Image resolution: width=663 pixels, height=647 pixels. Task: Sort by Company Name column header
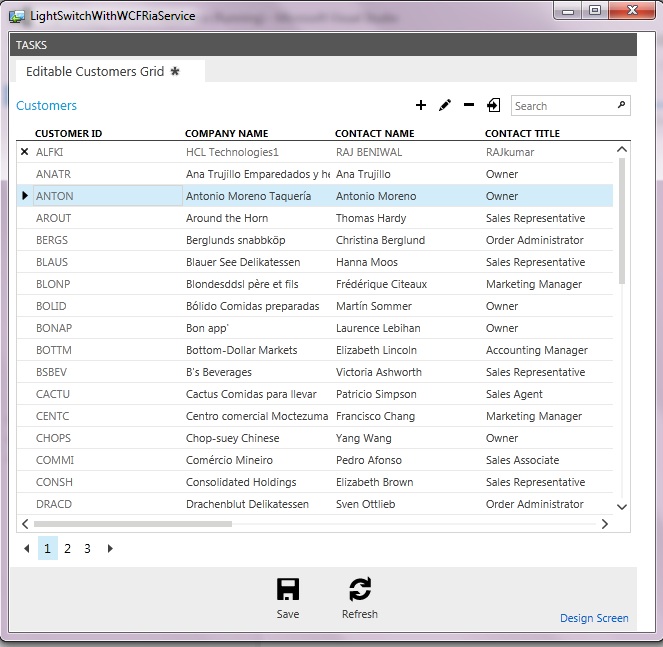tap(226, 133)
